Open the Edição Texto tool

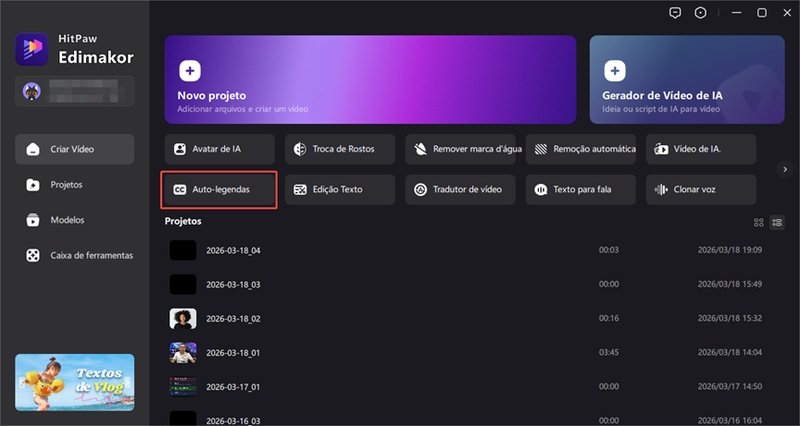(340, 189)
